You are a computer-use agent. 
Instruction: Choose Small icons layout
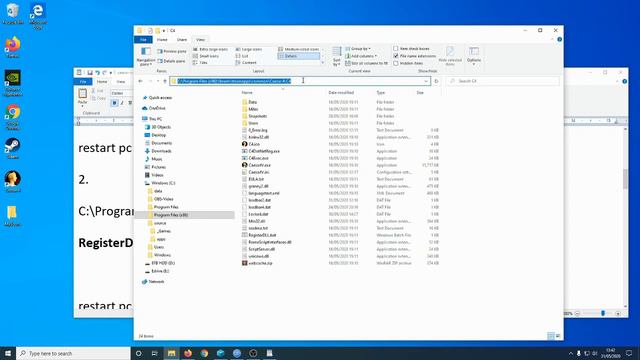pos(206,56)
